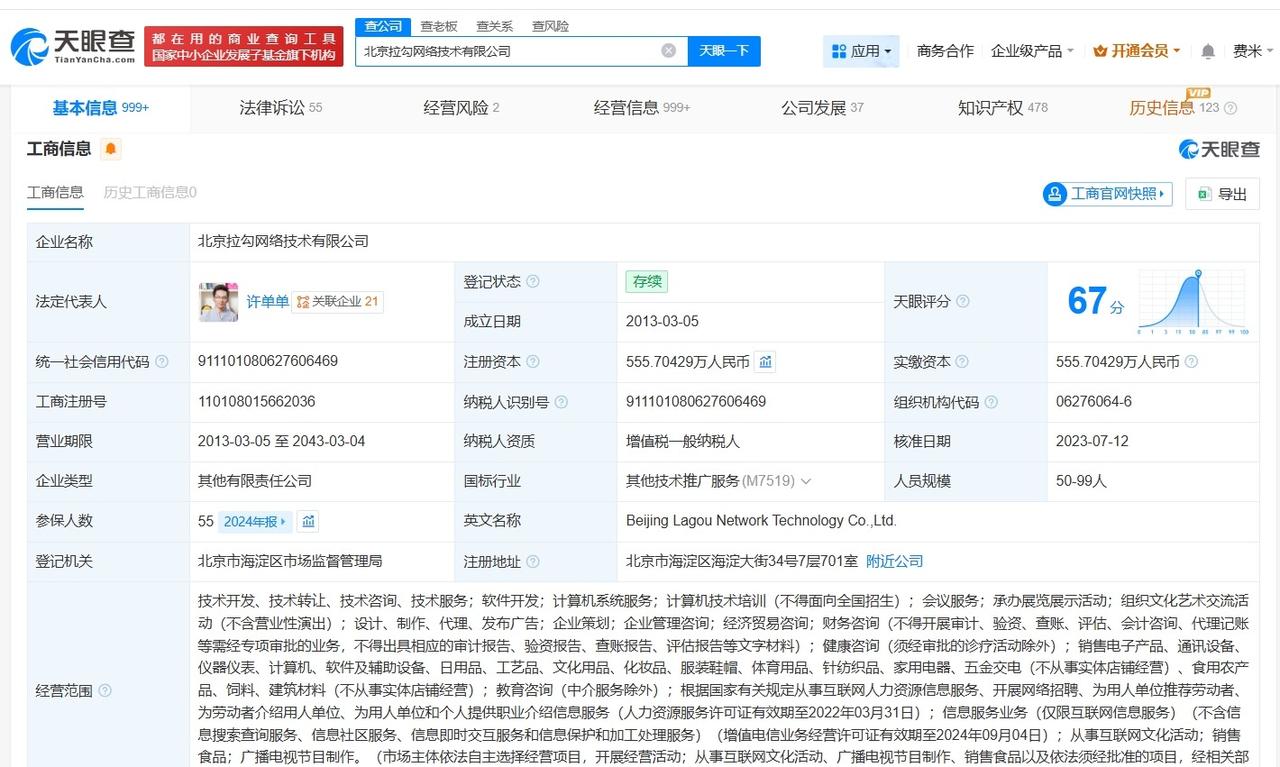Viewport: 1280px width, 767px height.
Task: Click the notification bell icon in header
Action: tap(1208, 51)
